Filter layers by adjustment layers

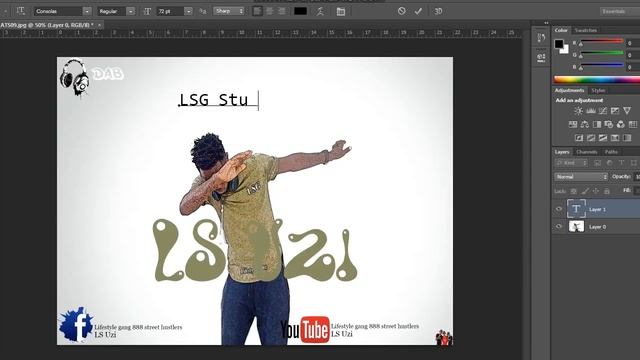coord(609,163)
